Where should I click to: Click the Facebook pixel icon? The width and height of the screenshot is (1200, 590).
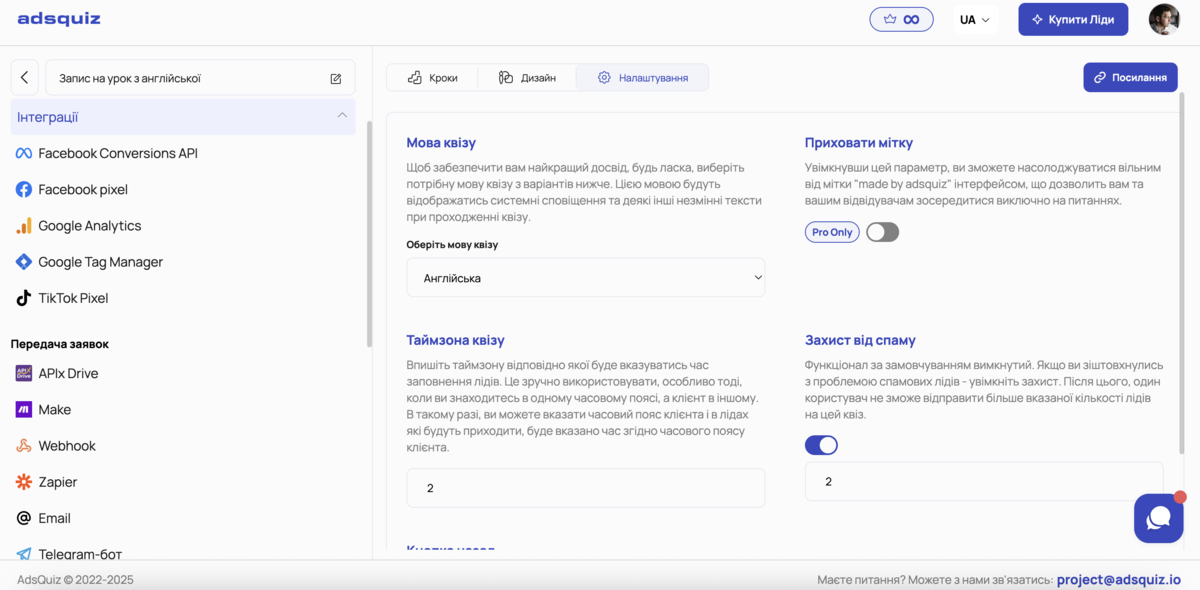(24, 190)
